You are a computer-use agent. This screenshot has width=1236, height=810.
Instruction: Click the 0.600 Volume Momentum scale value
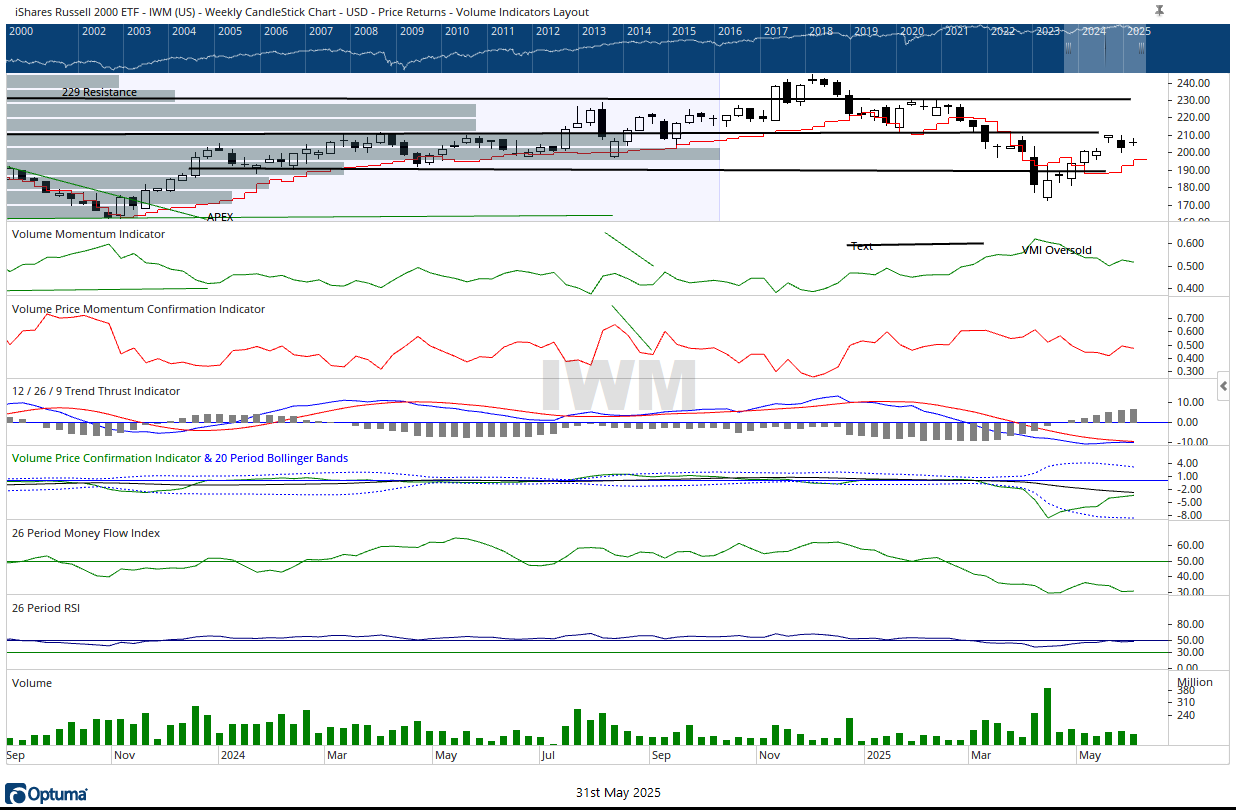(x=1191, y=243)
